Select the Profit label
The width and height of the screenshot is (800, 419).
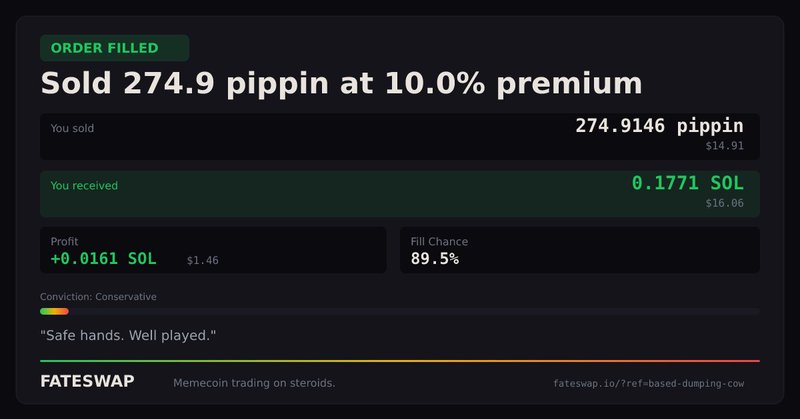[x=64, y=241]
